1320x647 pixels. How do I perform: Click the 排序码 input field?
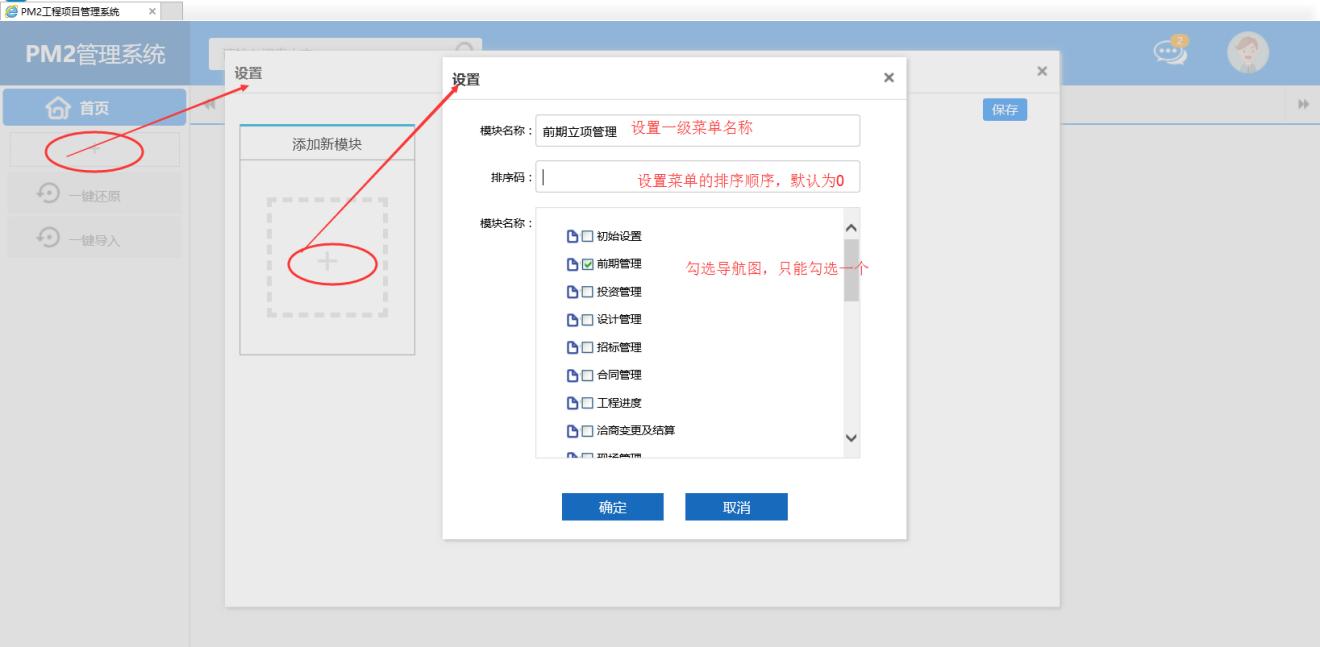(697, 177)
